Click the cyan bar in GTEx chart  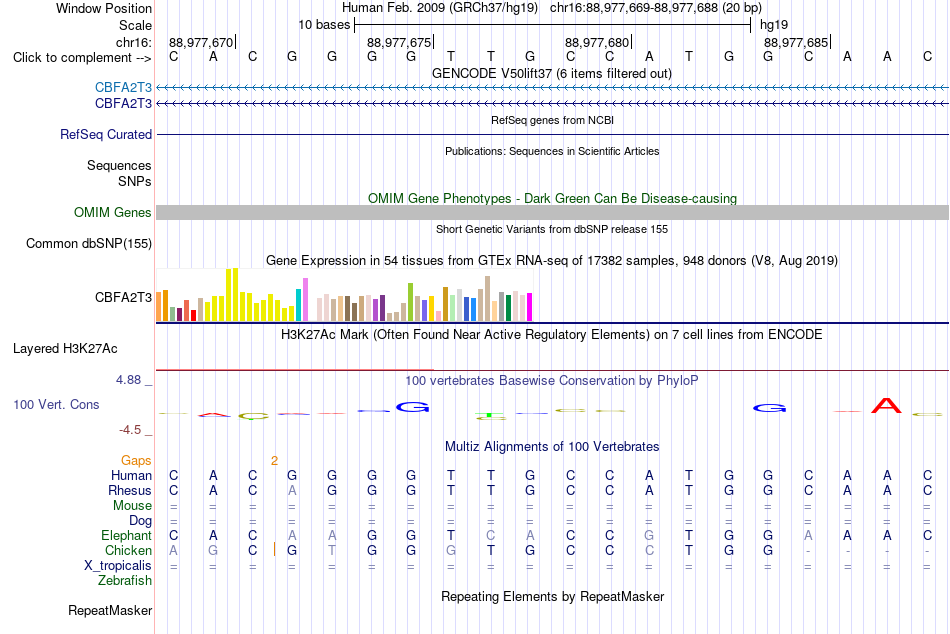pyautogui.click(x=298, y=305)
